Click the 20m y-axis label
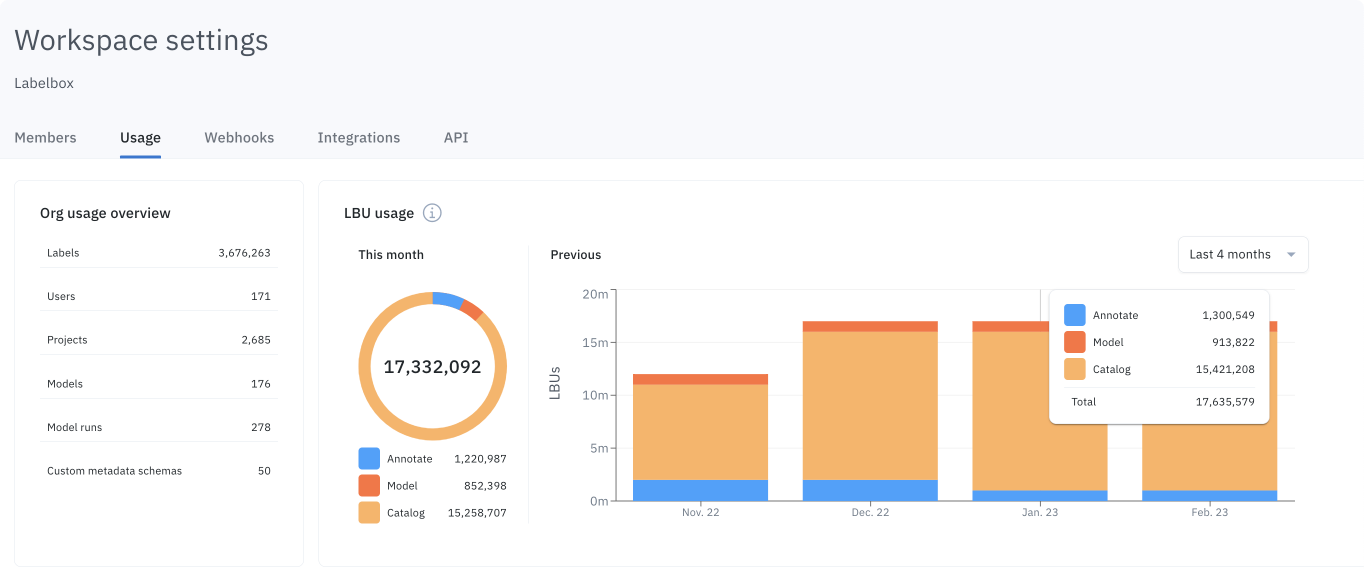1364x576 pixels. 595,294
